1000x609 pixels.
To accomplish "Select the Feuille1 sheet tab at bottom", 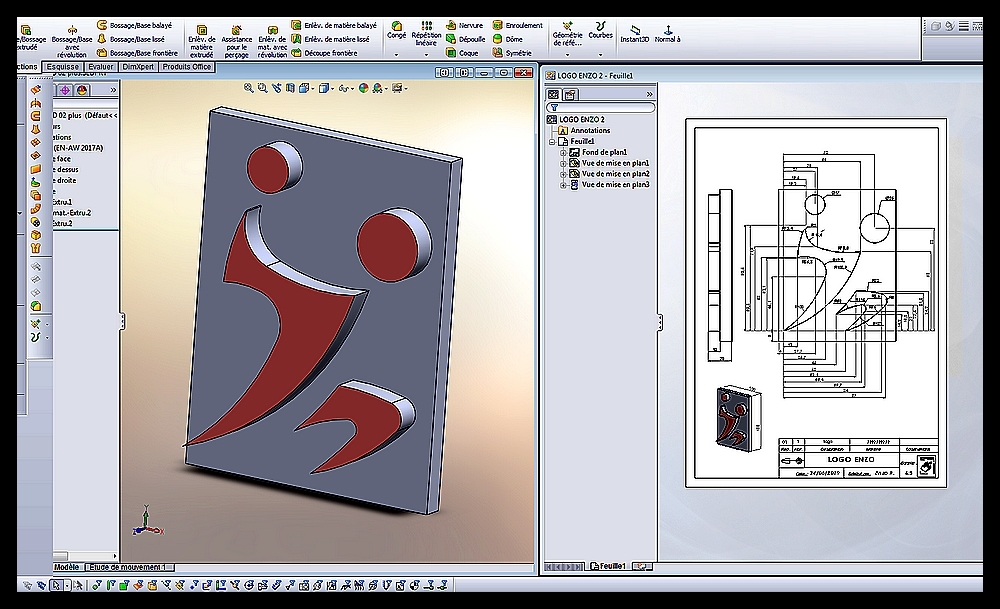I will point(608,566).
